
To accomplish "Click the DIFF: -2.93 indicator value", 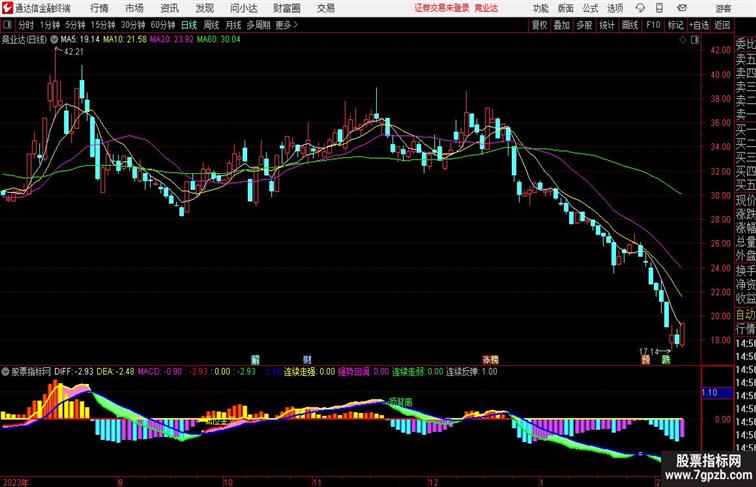I will point(74,372).
